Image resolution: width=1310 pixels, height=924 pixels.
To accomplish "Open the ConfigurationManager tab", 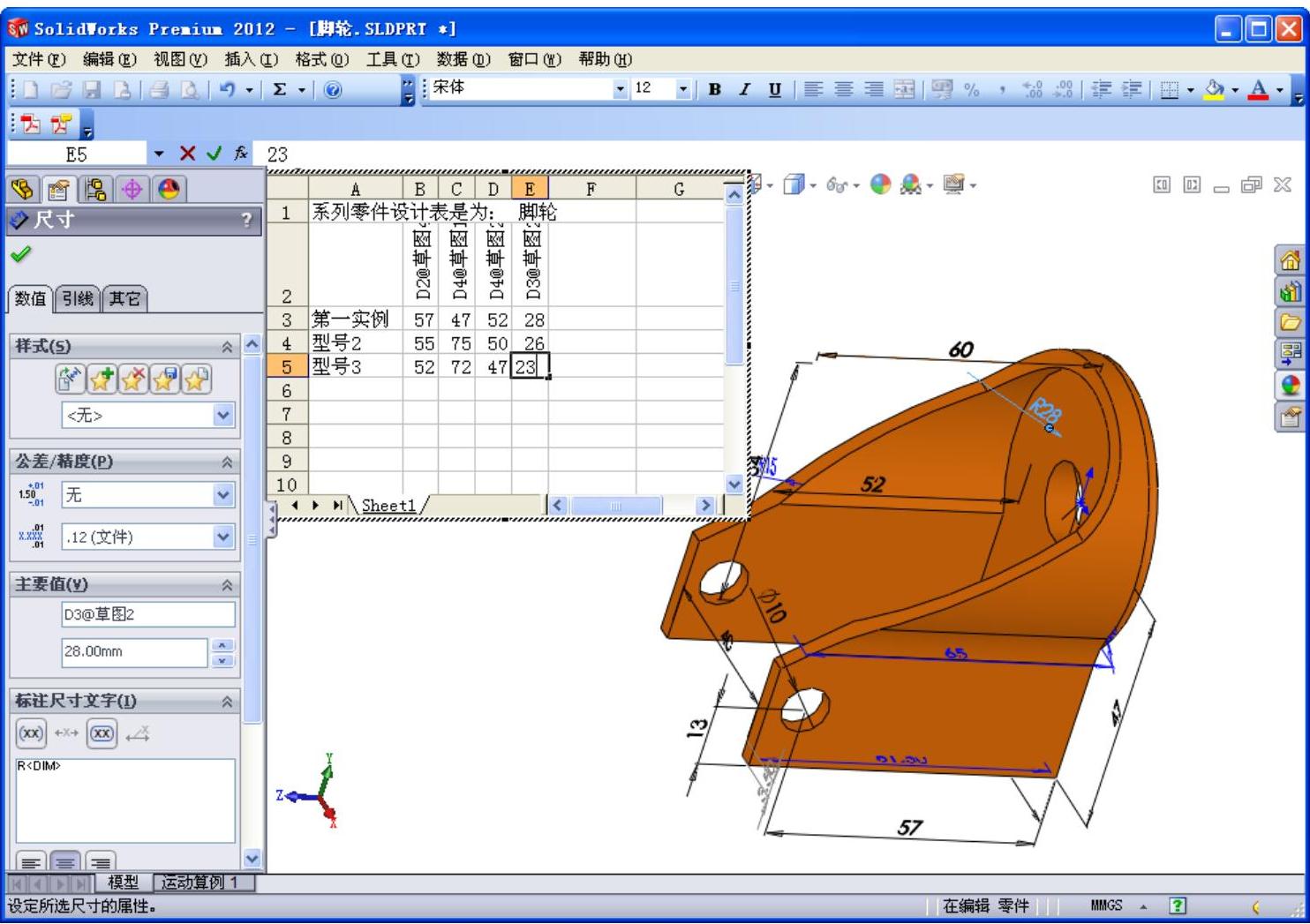I will [x=94, y=189].
